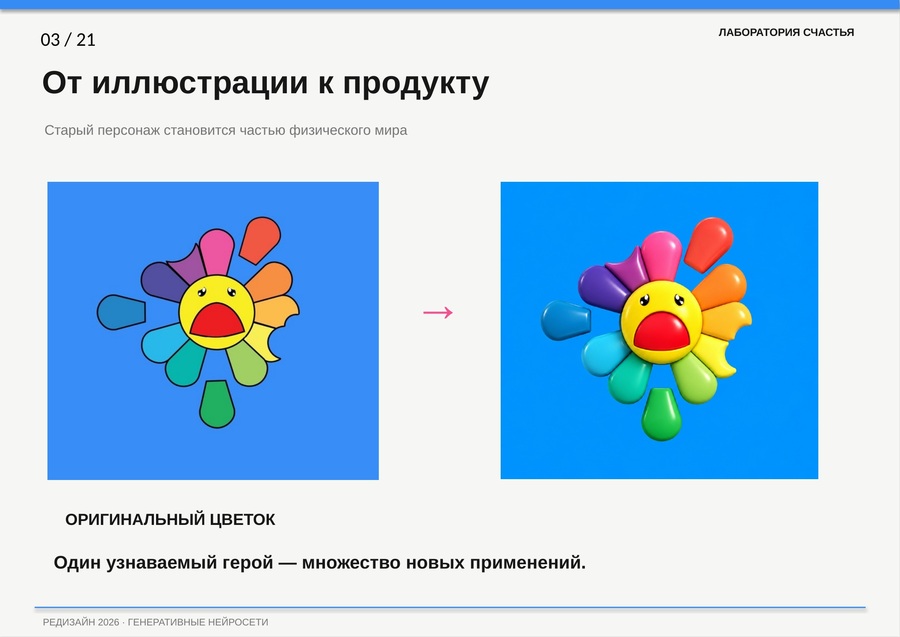900x637 pixels.
Task: Click the blue top bar of slide
Action: (450, 5)
